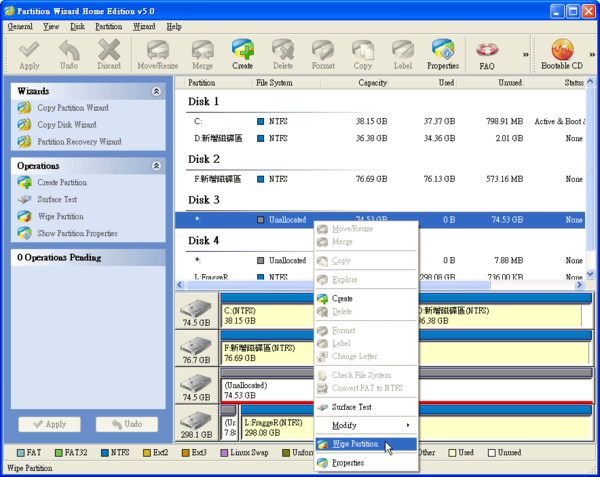Viewport: 600px width, 477px height.
Task: Click the Undo button at bottom left
Action: click(x=127, y=424)
